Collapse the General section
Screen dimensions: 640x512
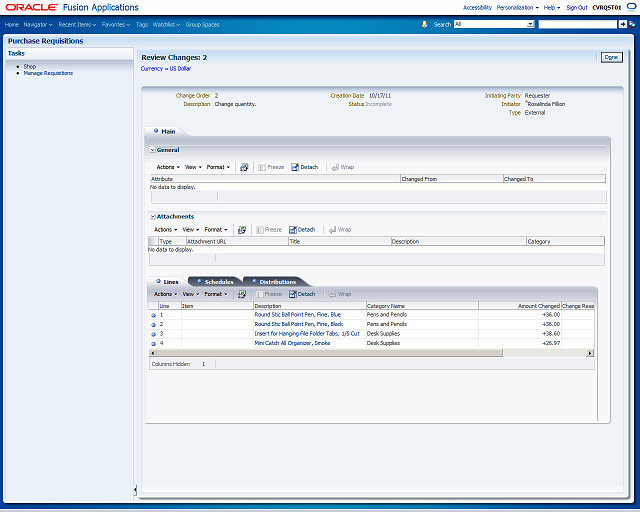(x=153, y=150)
